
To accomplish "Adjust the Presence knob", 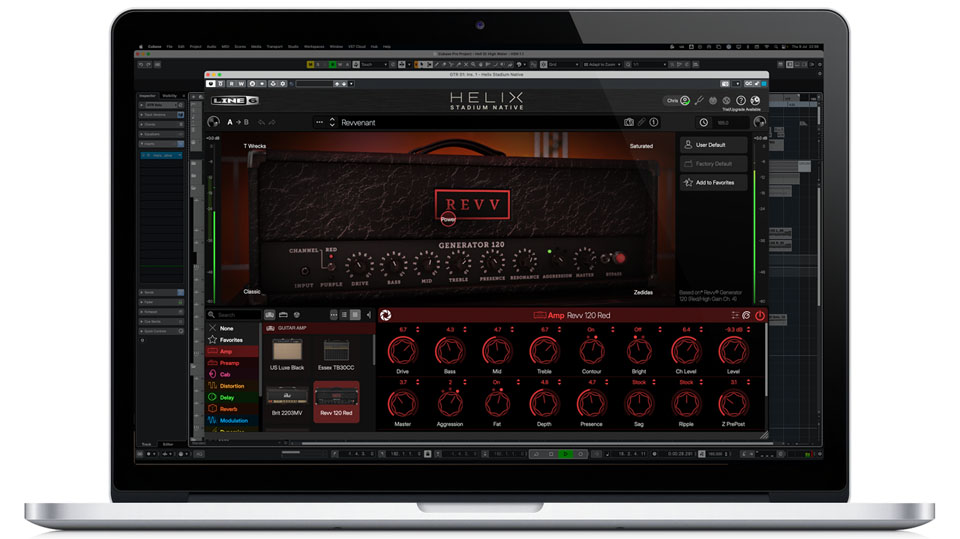I will pos(591,404).
